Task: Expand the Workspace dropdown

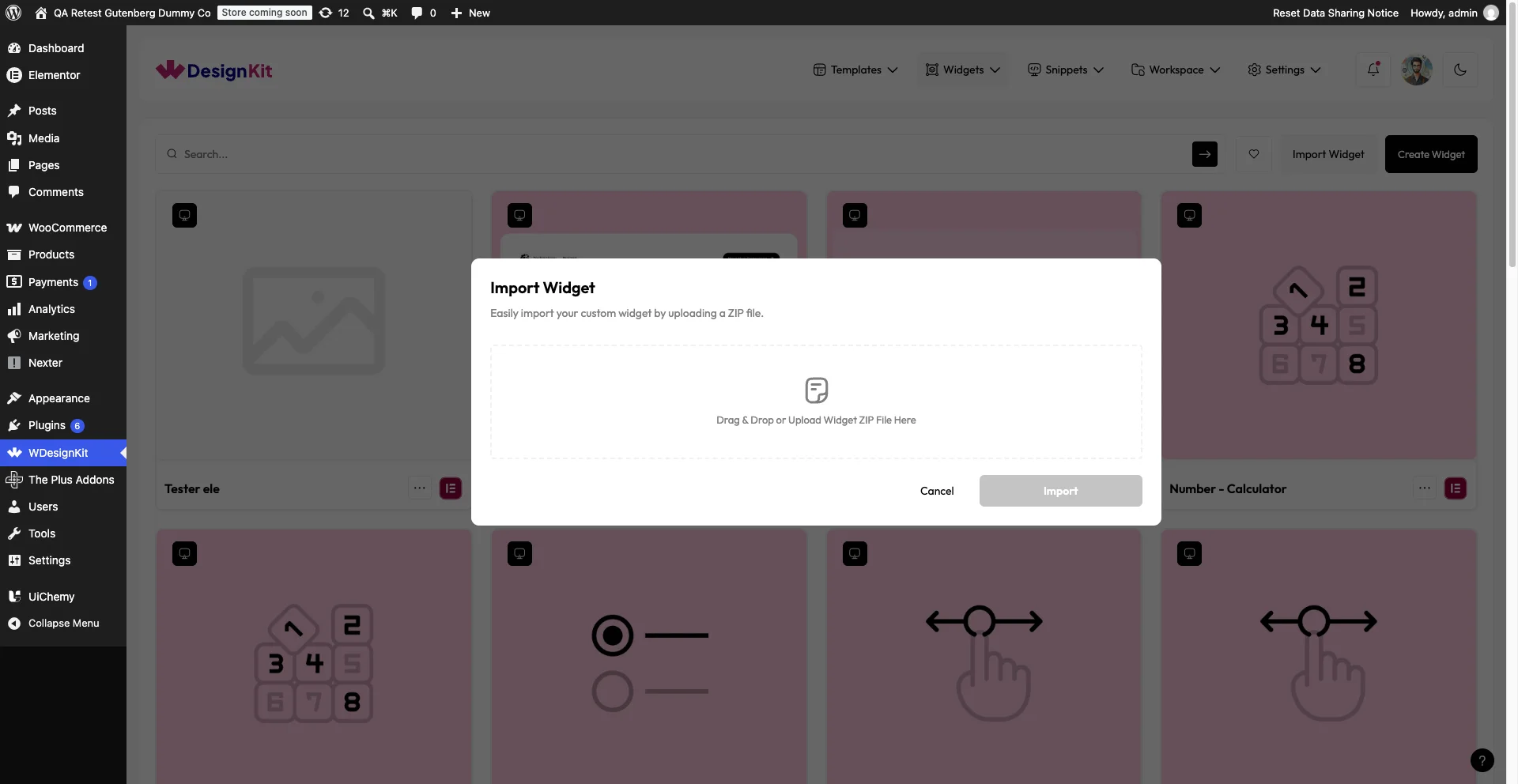Action: coord(1176,70)
